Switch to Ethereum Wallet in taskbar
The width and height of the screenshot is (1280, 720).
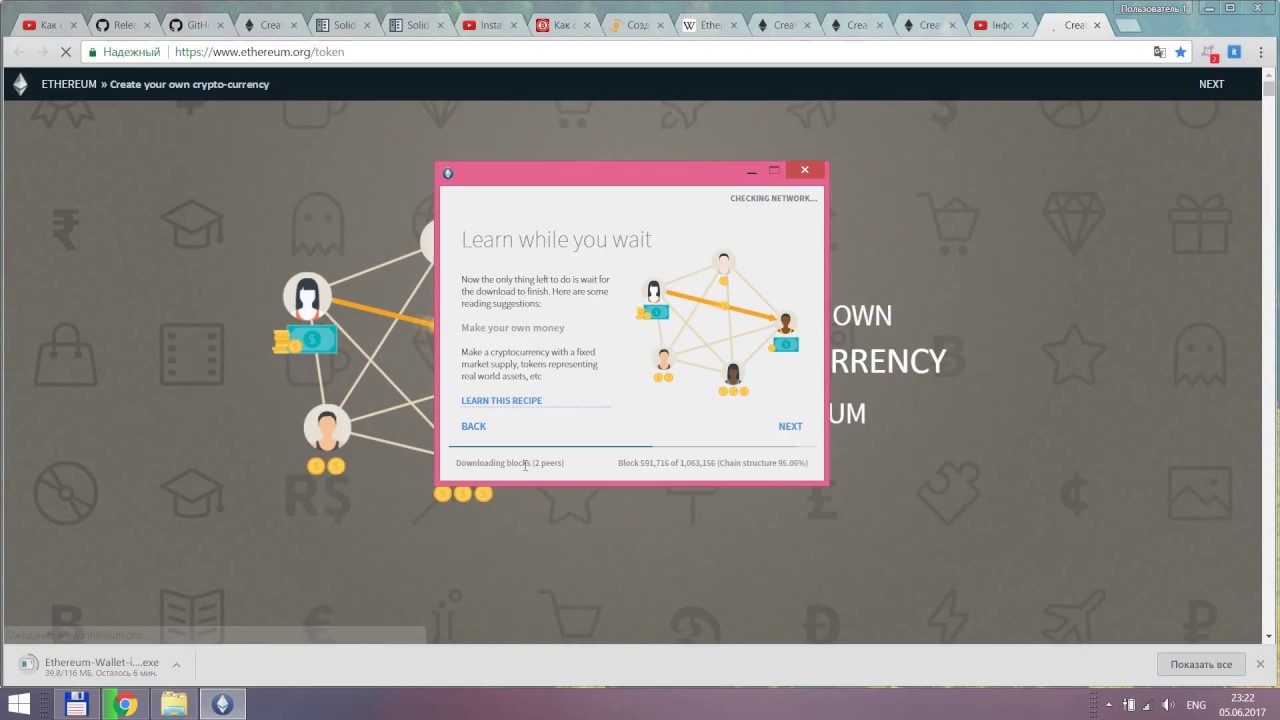click(x=222, y=704)
